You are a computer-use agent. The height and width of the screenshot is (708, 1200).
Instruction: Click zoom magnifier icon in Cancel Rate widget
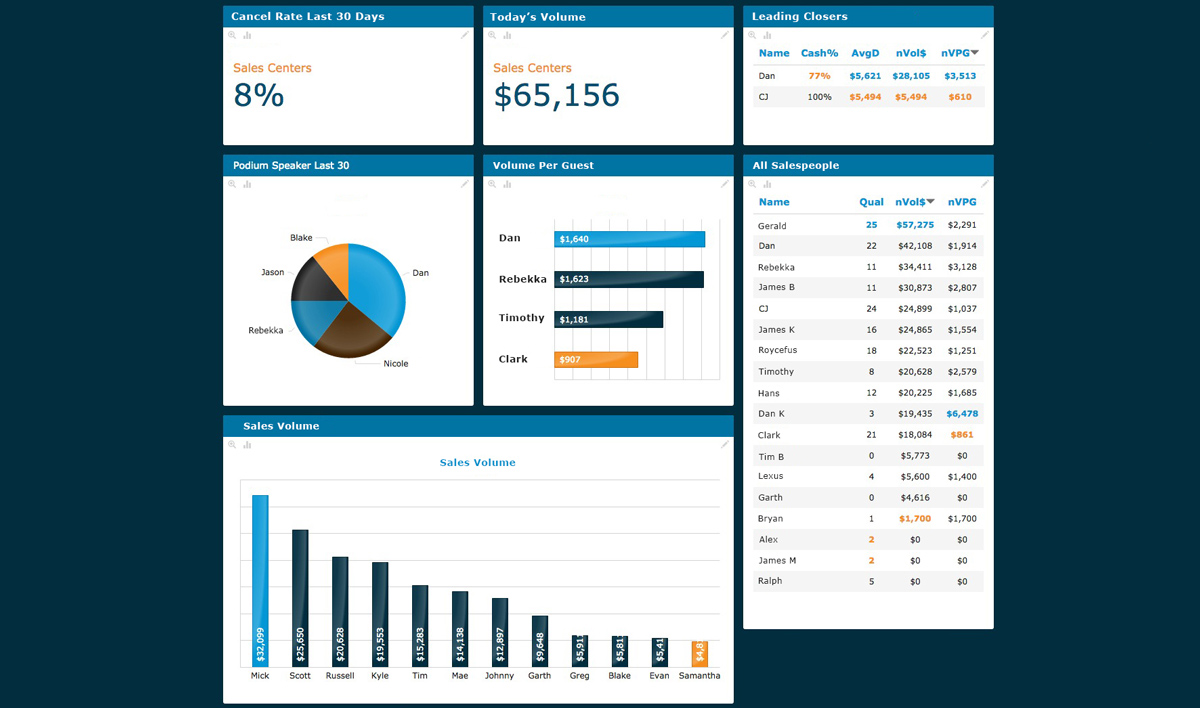pyautogui.click(x=232, y=35)
